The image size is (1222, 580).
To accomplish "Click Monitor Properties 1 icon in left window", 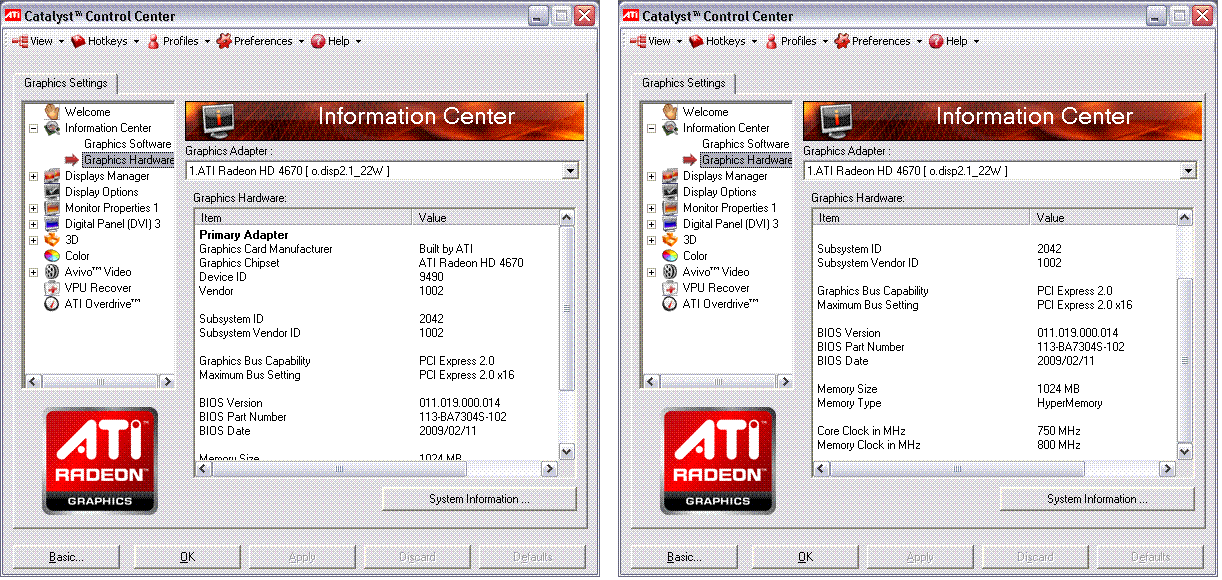I will [52, 208].
